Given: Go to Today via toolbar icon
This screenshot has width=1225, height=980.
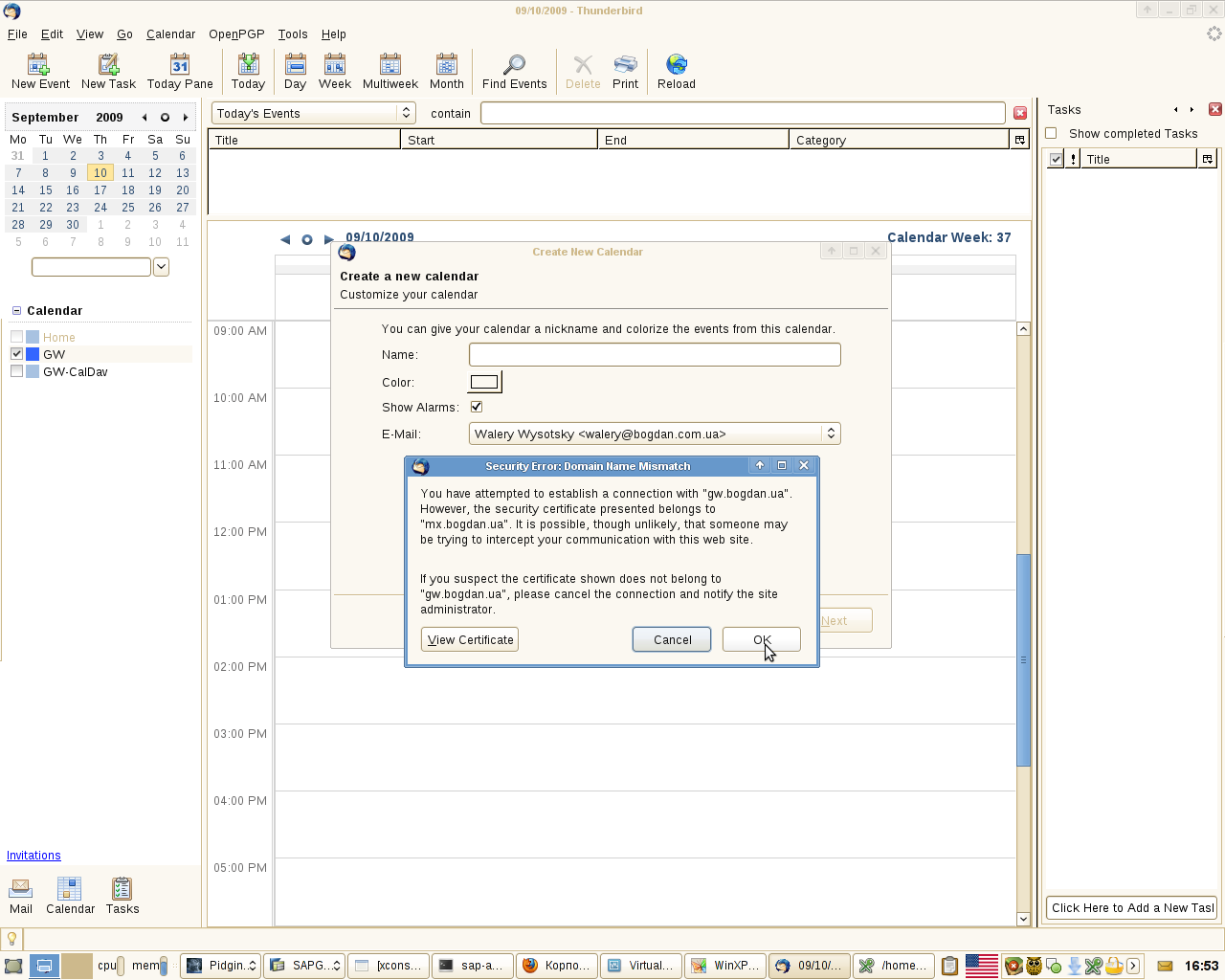Looking at the screenshot, I should coord(248,64).
